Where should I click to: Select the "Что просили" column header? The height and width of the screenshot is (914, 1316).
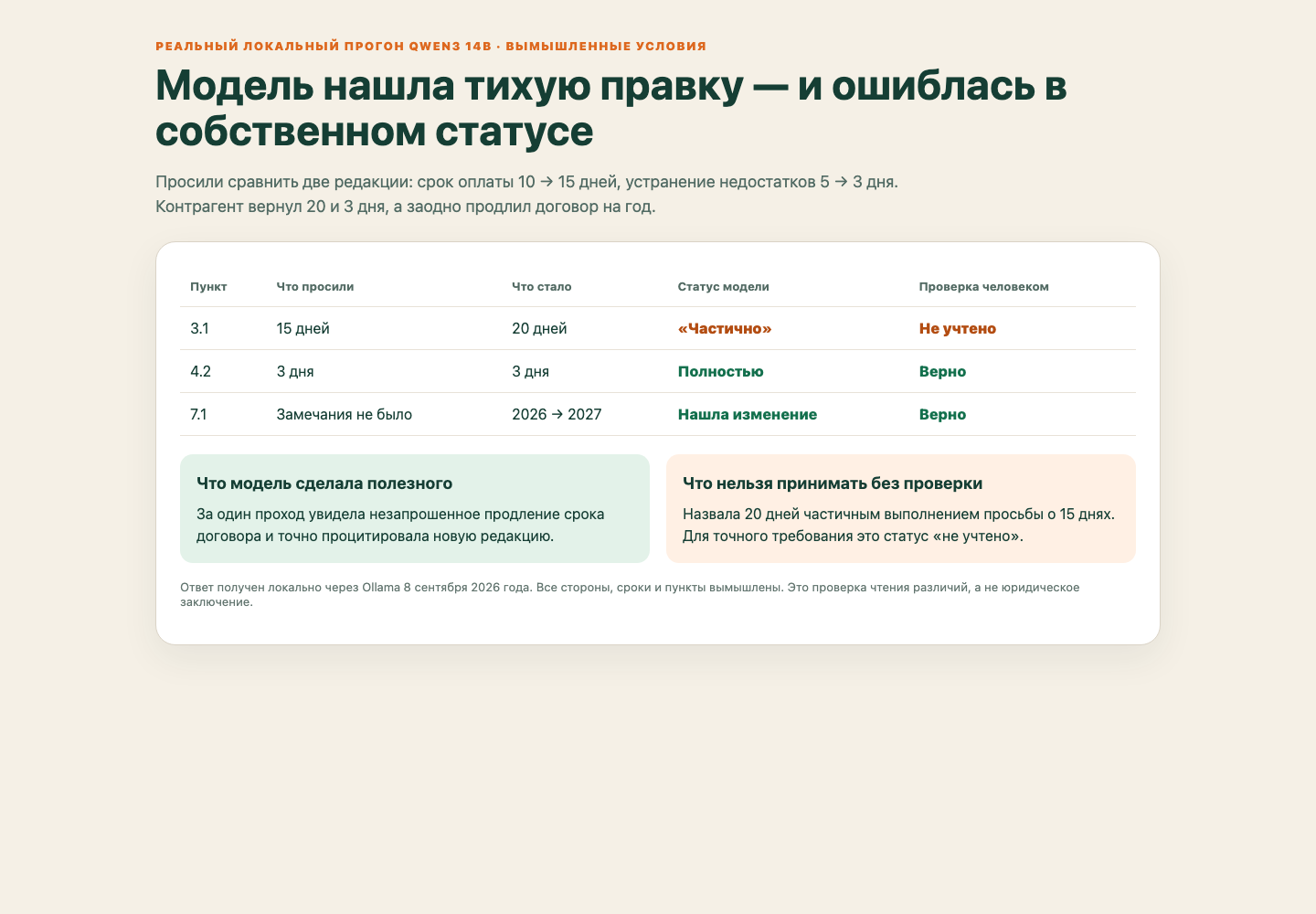coord(315,287)
